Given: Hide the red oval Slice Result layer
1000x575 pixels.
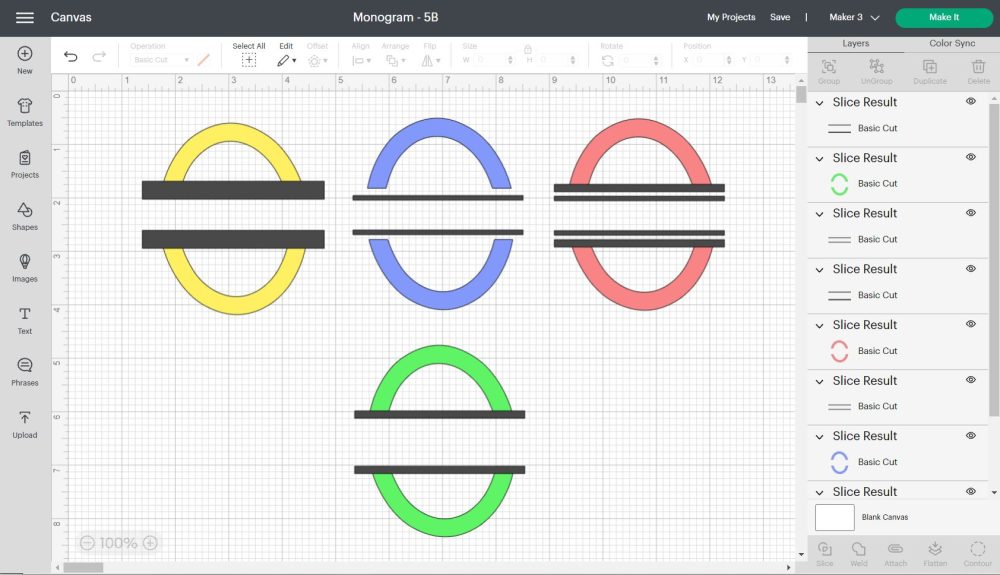Looking at the screenshot, I should coord(971,325).
